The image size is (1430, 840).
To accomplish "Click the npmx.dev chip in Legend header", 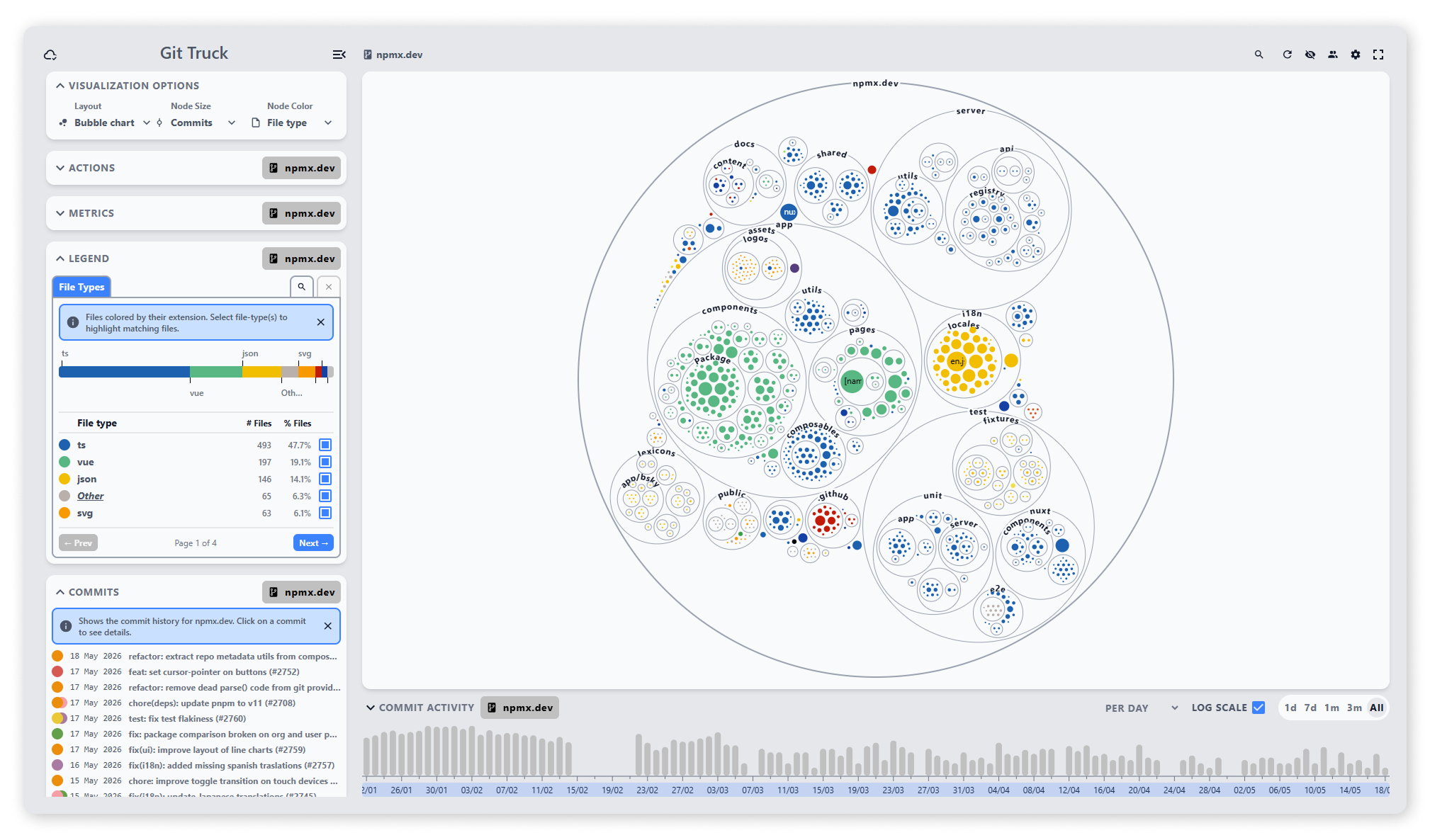I will (301, 259).
